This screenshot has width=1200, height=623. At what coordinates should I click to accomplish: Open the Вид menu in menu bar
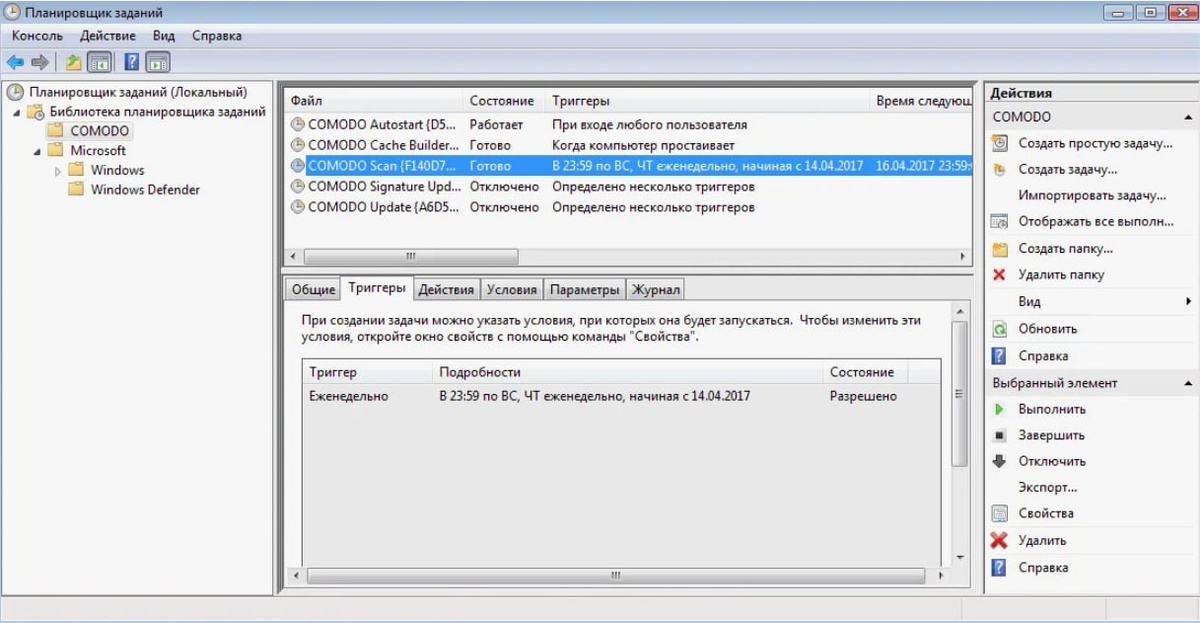point(164,36)
